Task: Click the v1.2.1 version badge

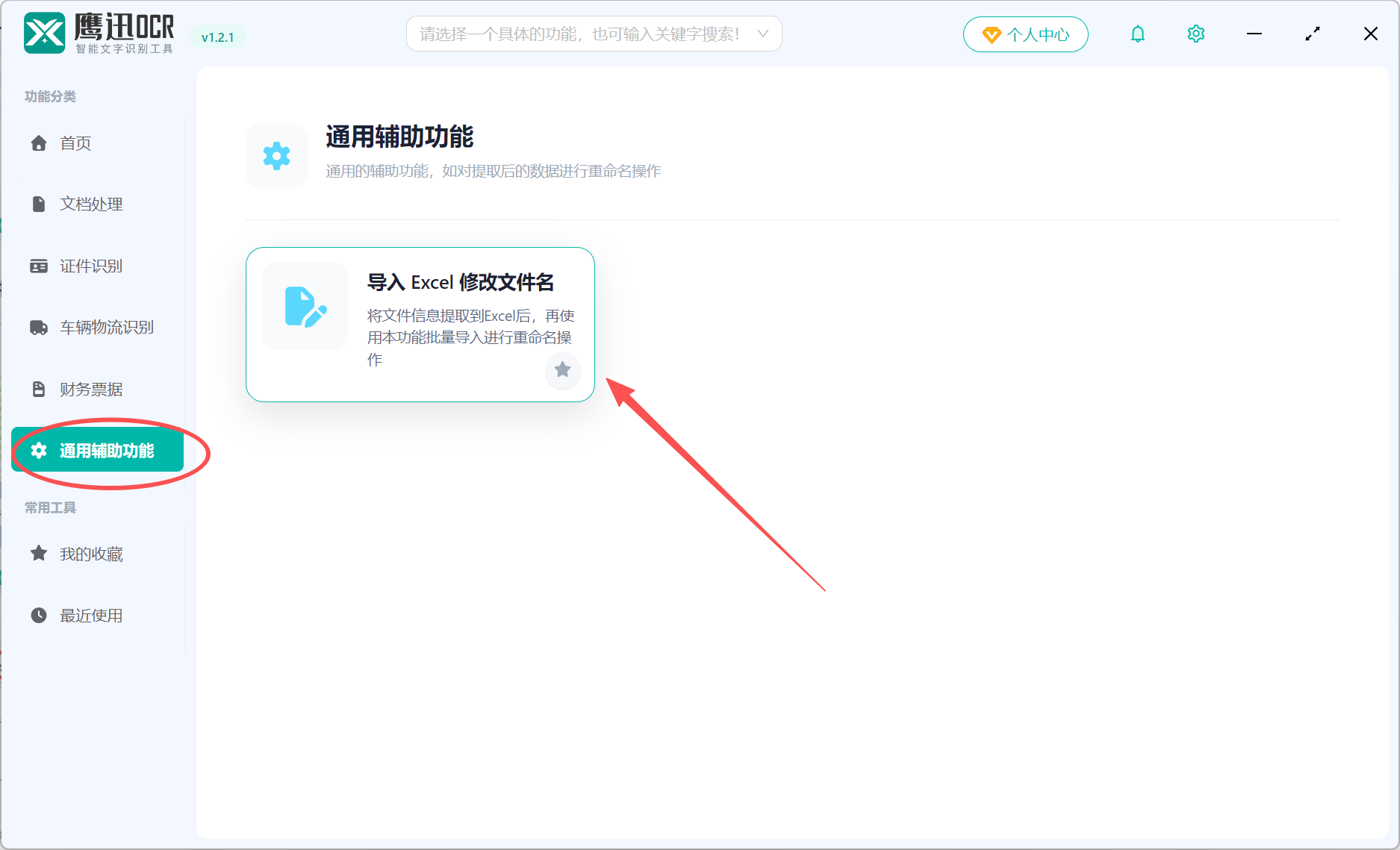Action: pos(218,37)
